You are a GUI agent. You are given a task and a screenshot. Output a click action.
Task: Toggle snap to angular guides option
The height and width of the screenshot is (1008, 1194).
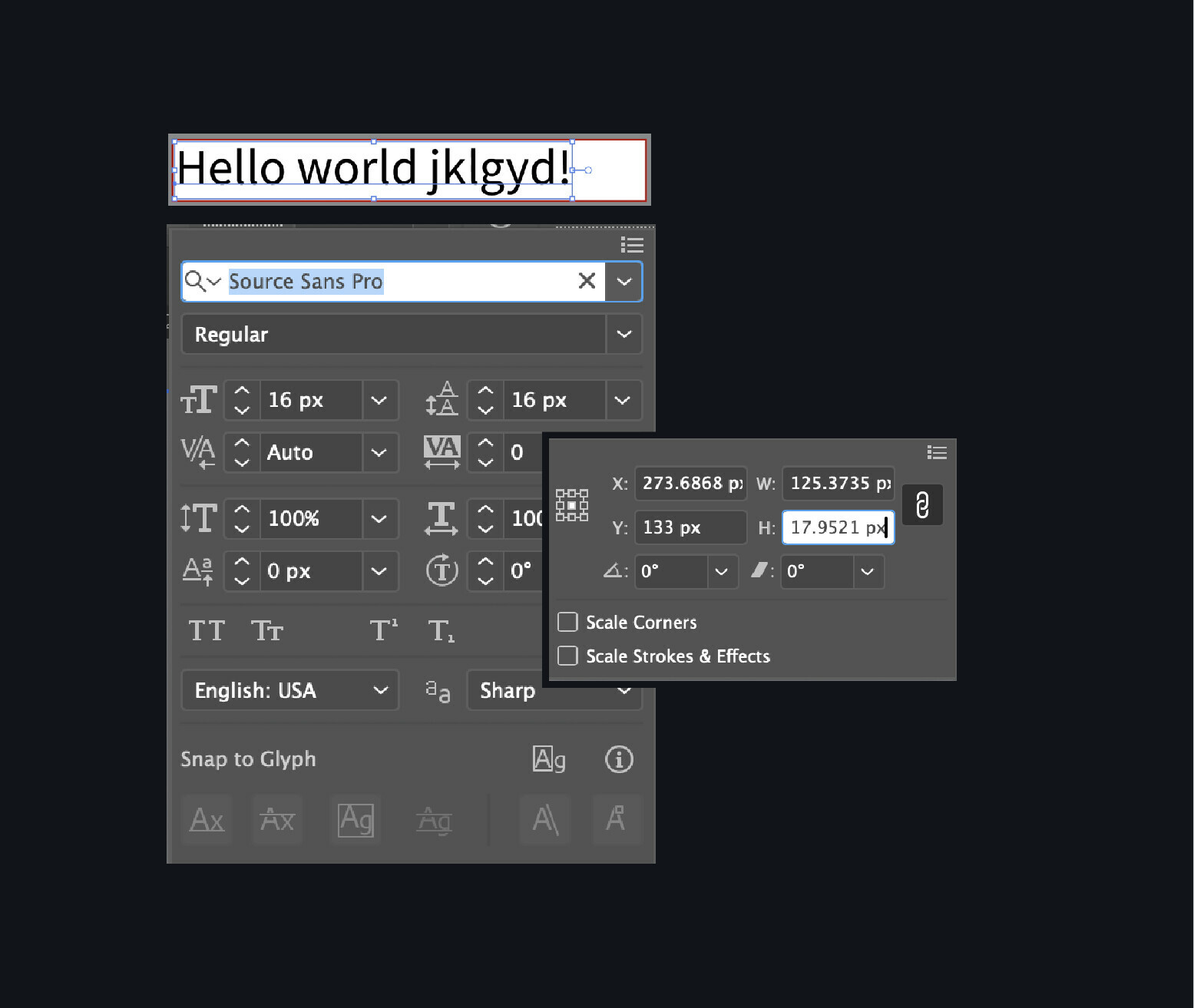(x=545, y=819)
